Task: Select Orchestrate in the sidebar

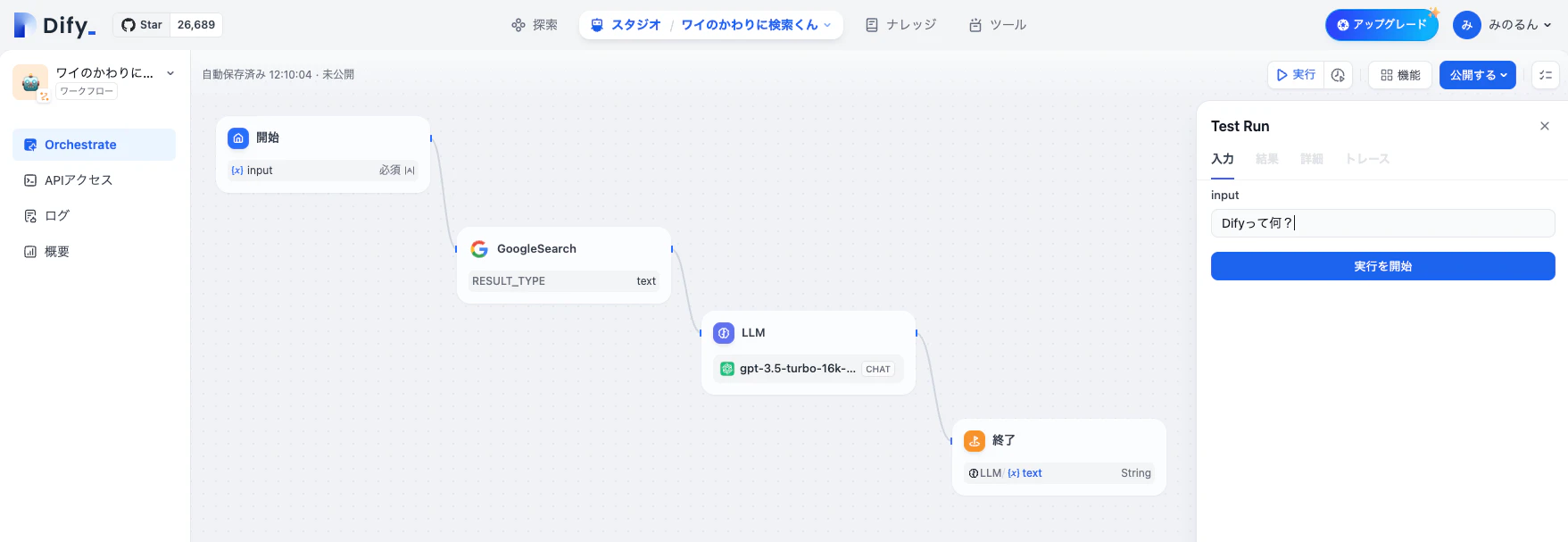Action: [x=94, y=145]
